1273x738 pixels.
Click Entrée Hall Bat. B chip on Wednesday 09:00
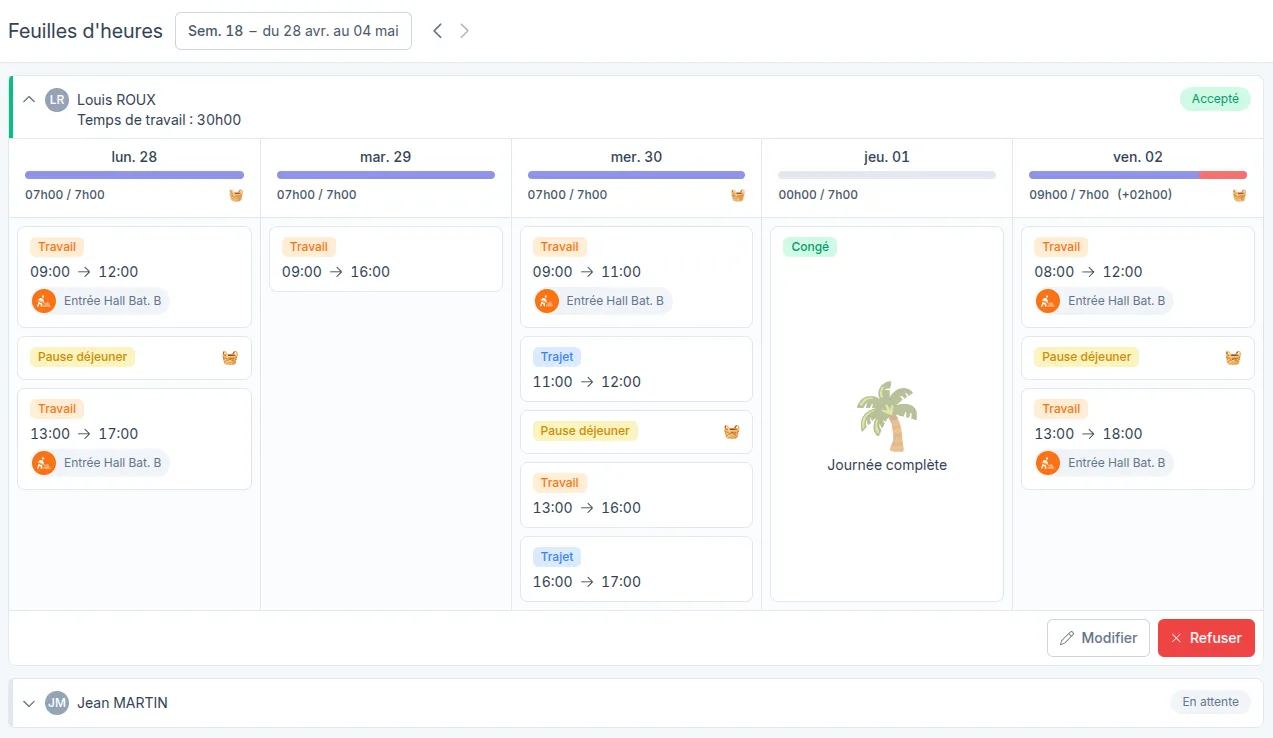point(603,301)
